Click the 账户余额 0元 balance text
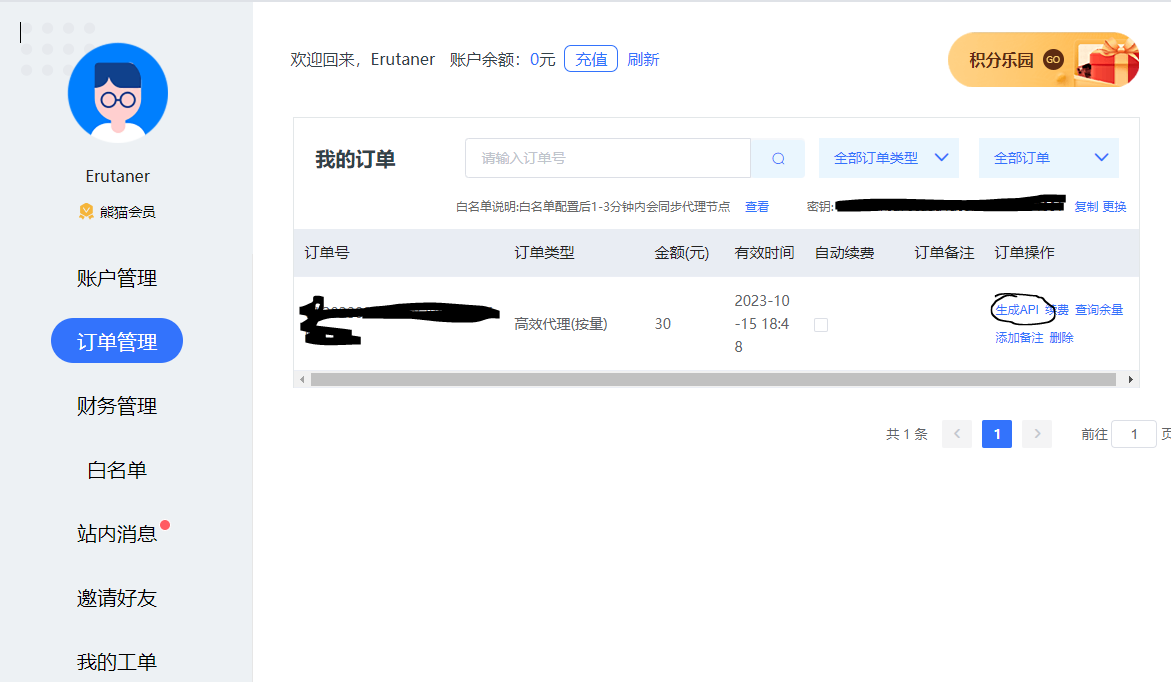This screenshot has height=682, width=1171. click(x=503, y=60)
